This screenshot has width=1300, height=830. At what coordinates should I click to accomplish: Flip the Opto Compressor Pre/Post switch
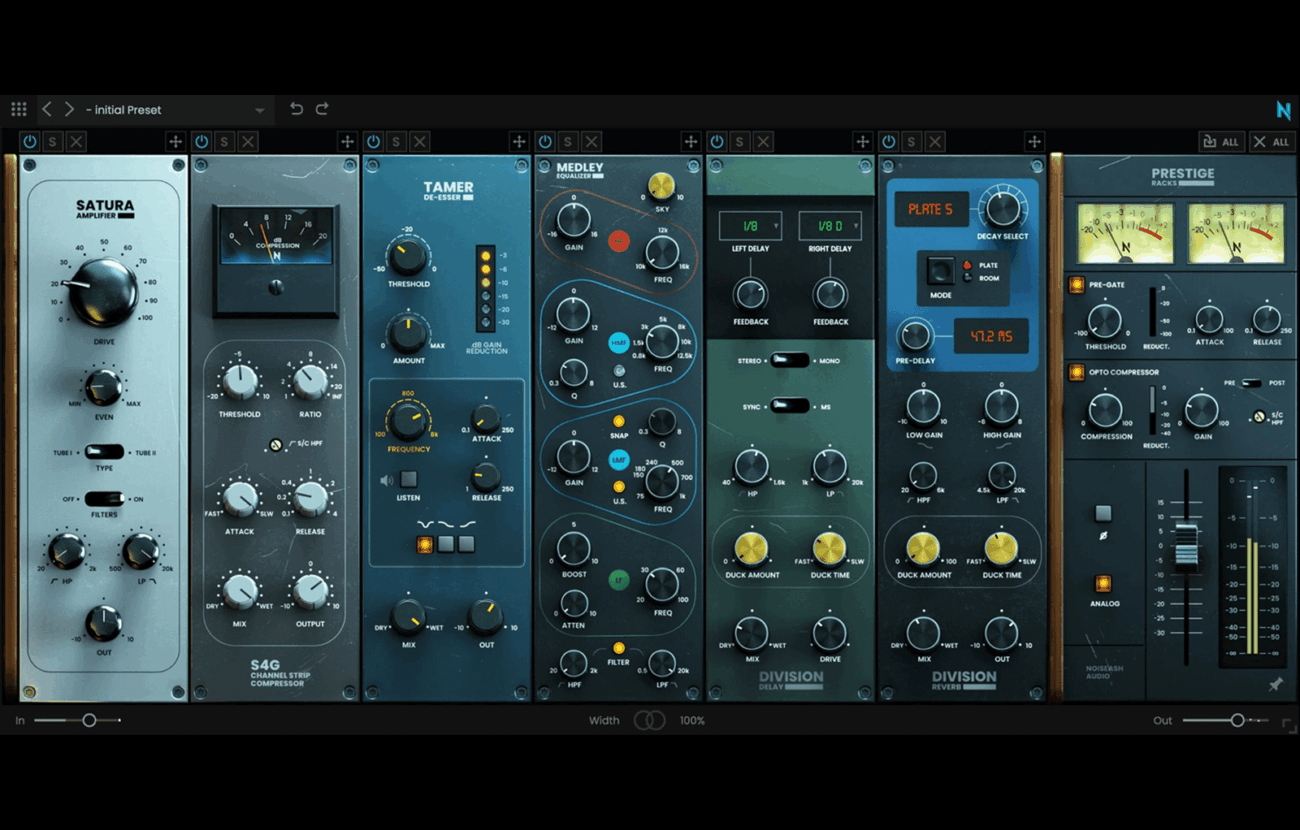pos(1250,383)
